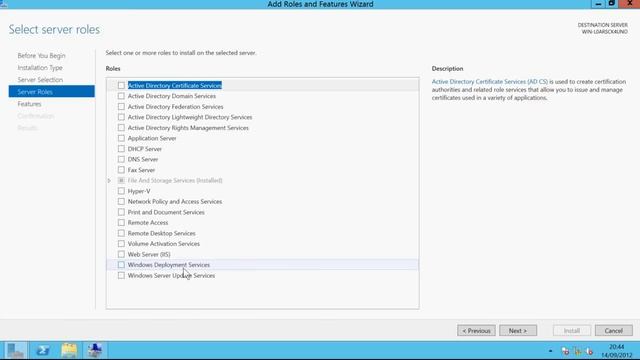The height and width of the screenshot is (360, 640).
Task: Click the File And Storage Services checkbox
Action: (121, 180)
